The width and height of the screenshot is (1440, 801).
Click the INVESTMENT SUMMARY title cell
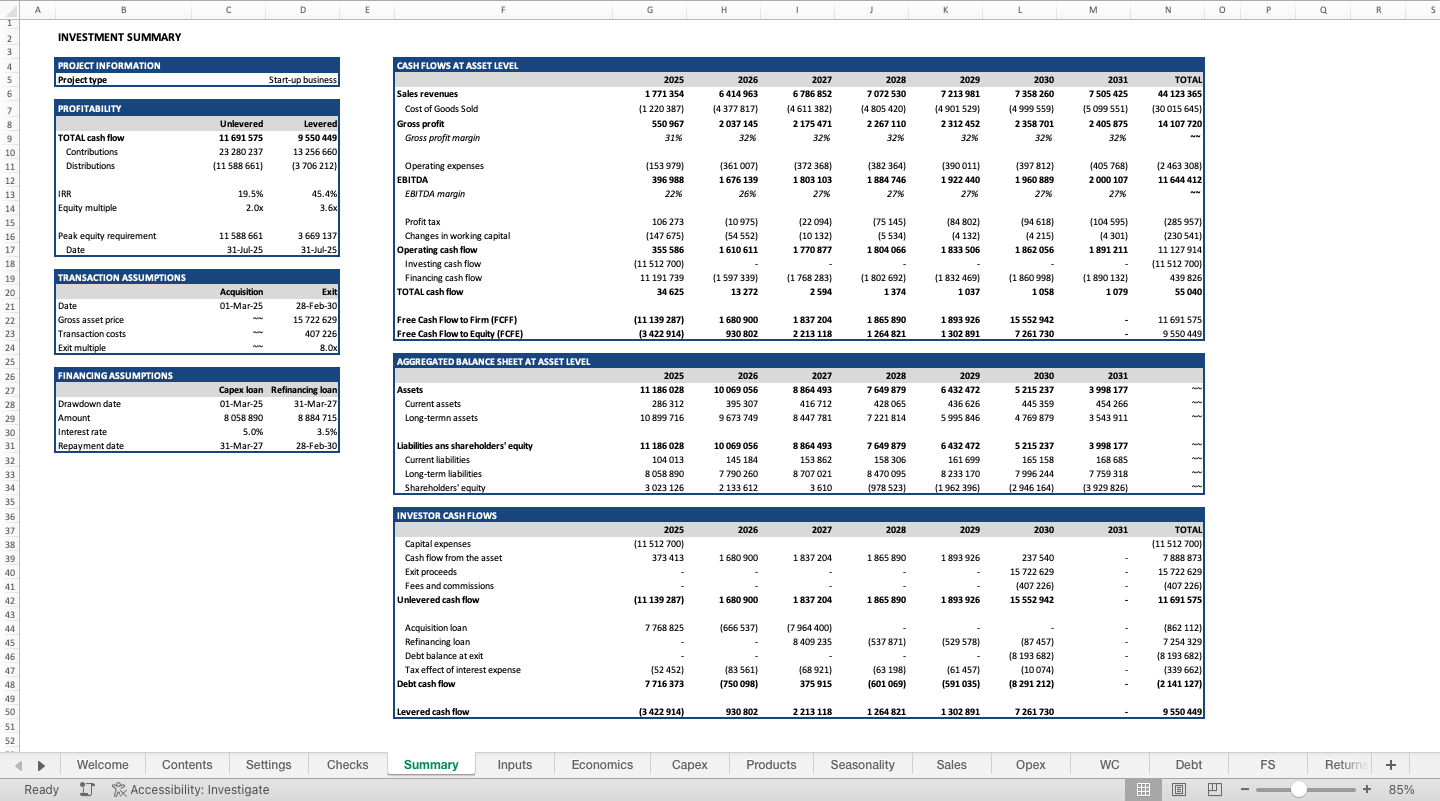[x=120, y=37]
